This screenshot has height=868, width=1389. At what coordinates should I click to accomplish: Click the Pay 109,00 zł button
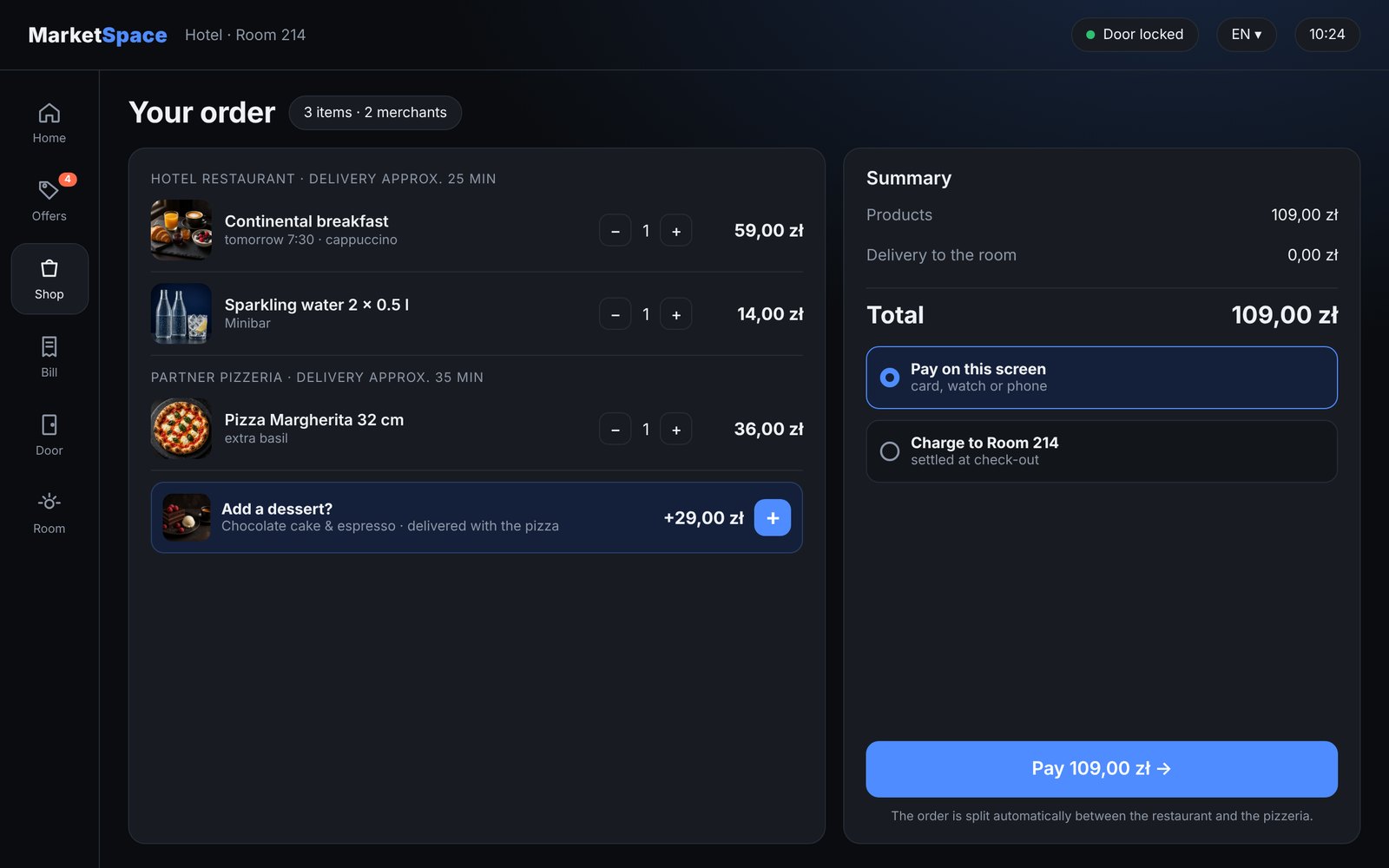[x=1102, y=769]
